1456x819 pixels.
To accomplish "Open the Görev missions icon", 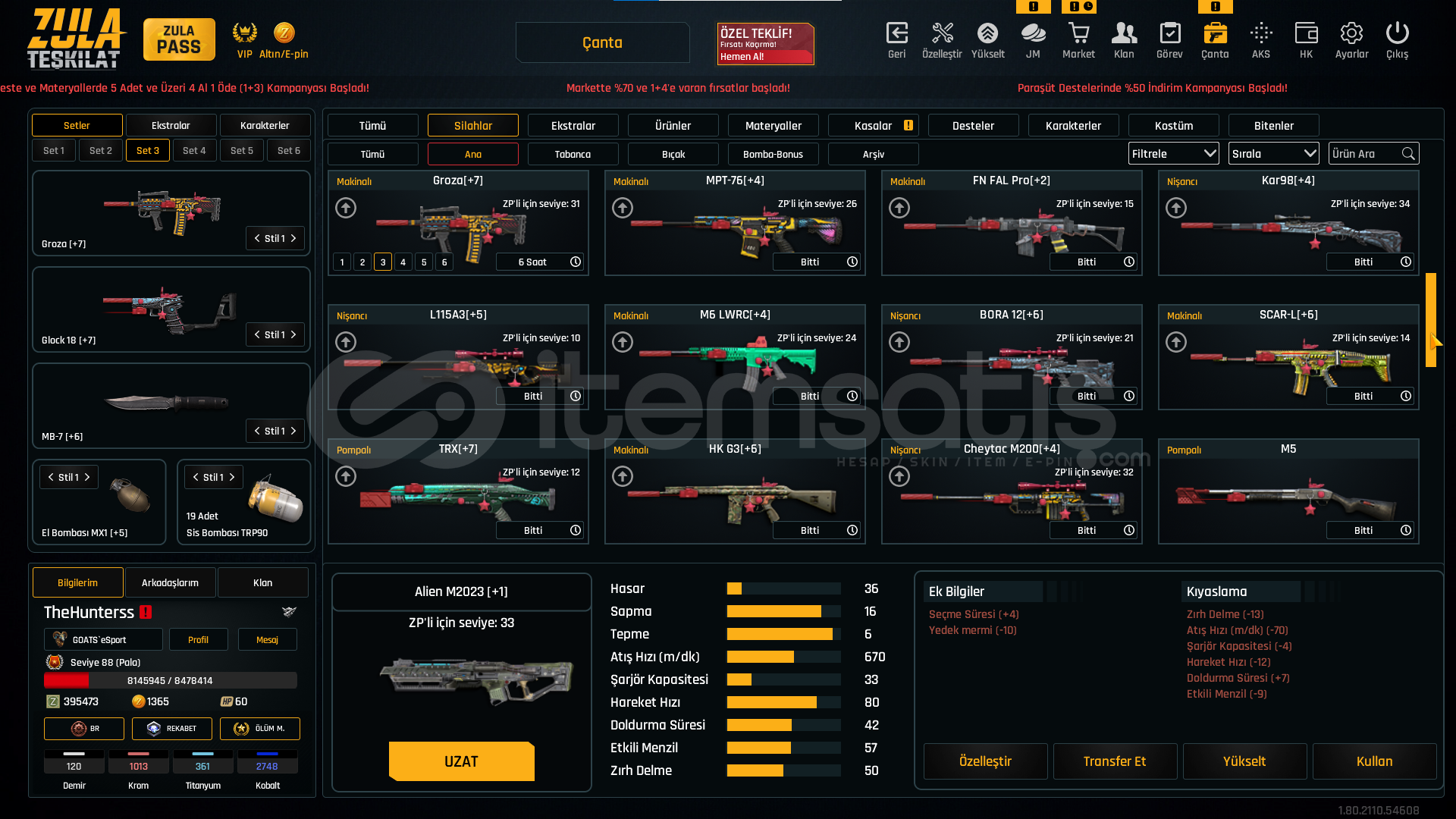I will point(1169,33).
